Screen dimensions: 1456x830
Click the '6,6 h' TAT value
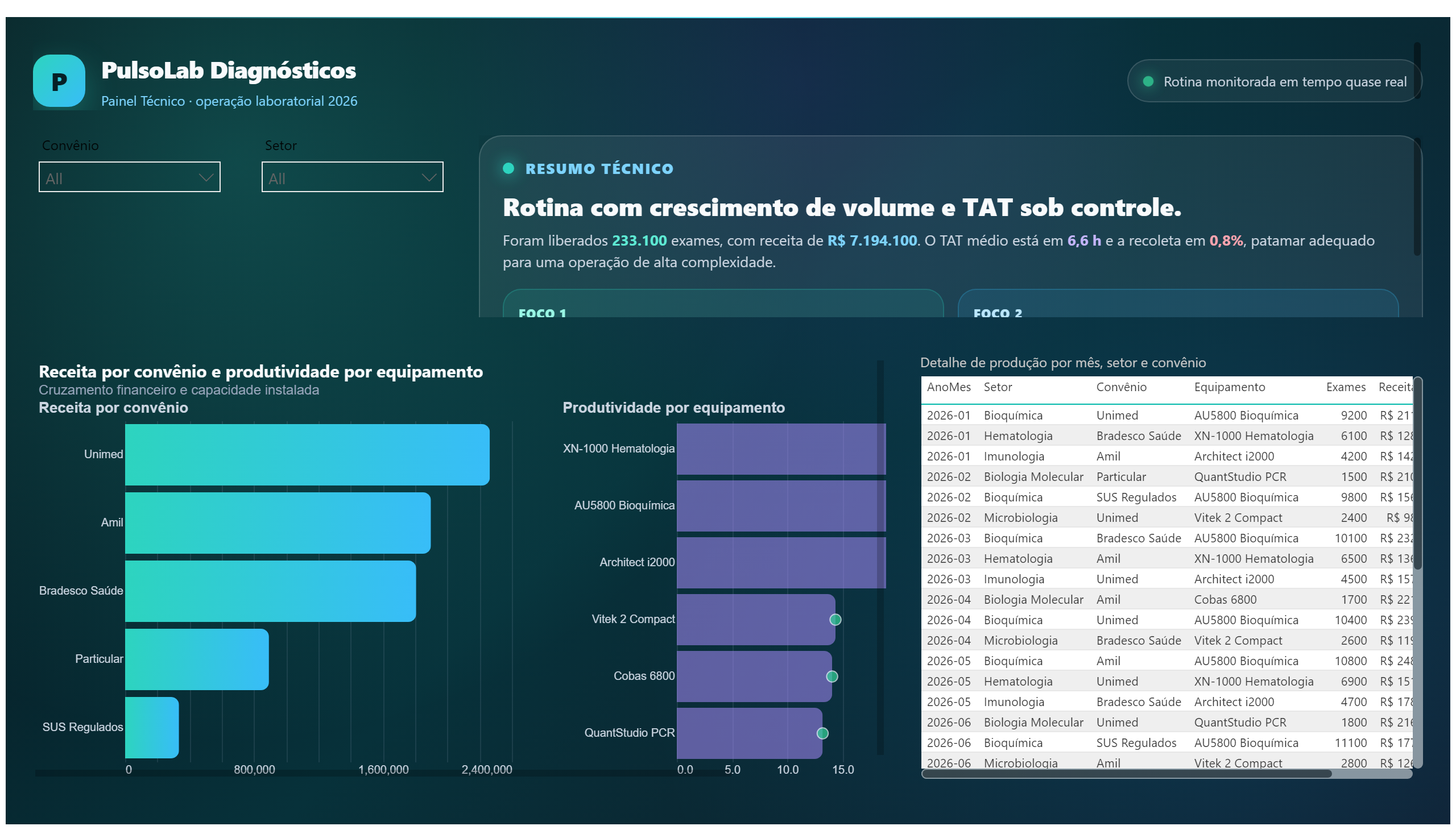tap(1083, 240)
